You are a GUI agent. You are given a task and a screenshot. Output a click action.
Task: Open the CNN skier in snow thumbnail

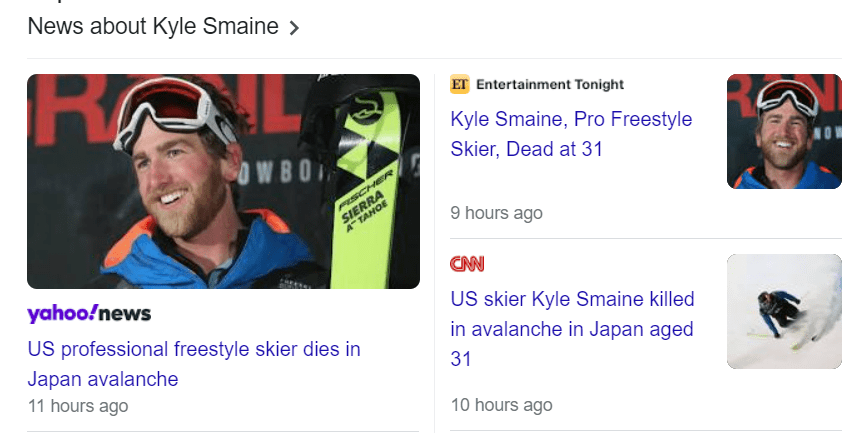[784, 311]
